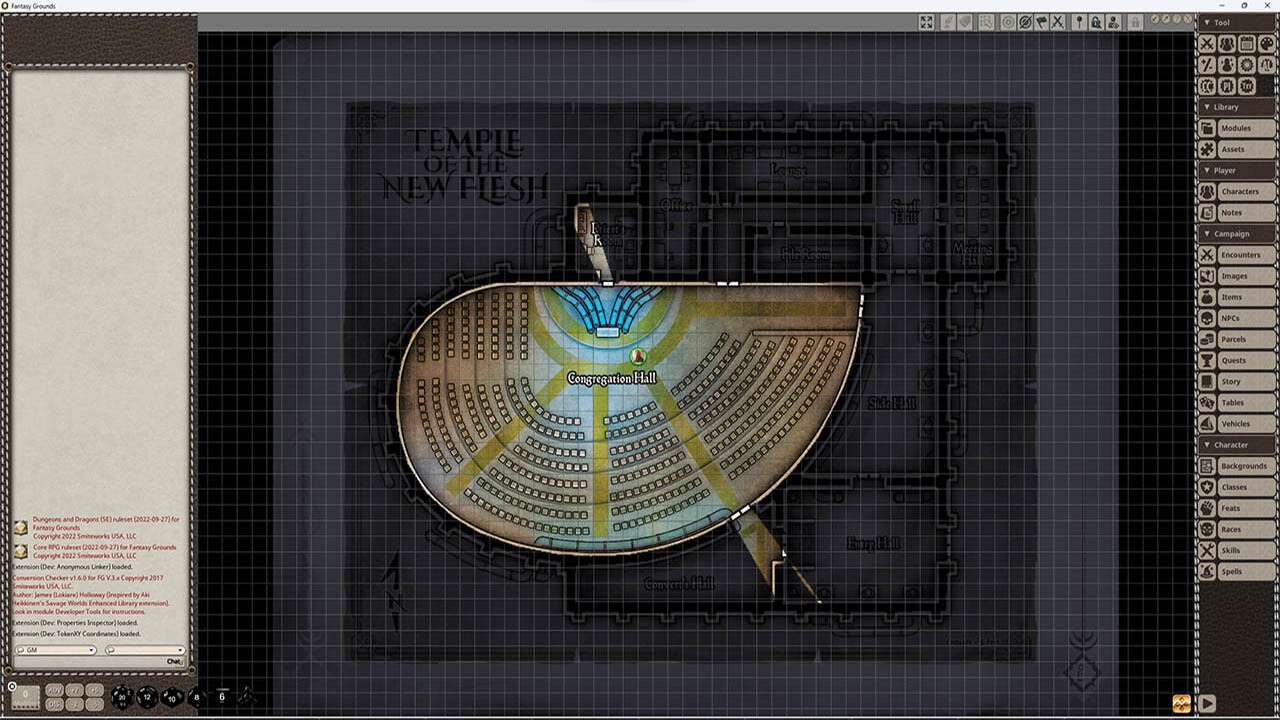Open the GM chat mode dropdown
This screenshot has height=720, width=1280.
coord(55,650)
